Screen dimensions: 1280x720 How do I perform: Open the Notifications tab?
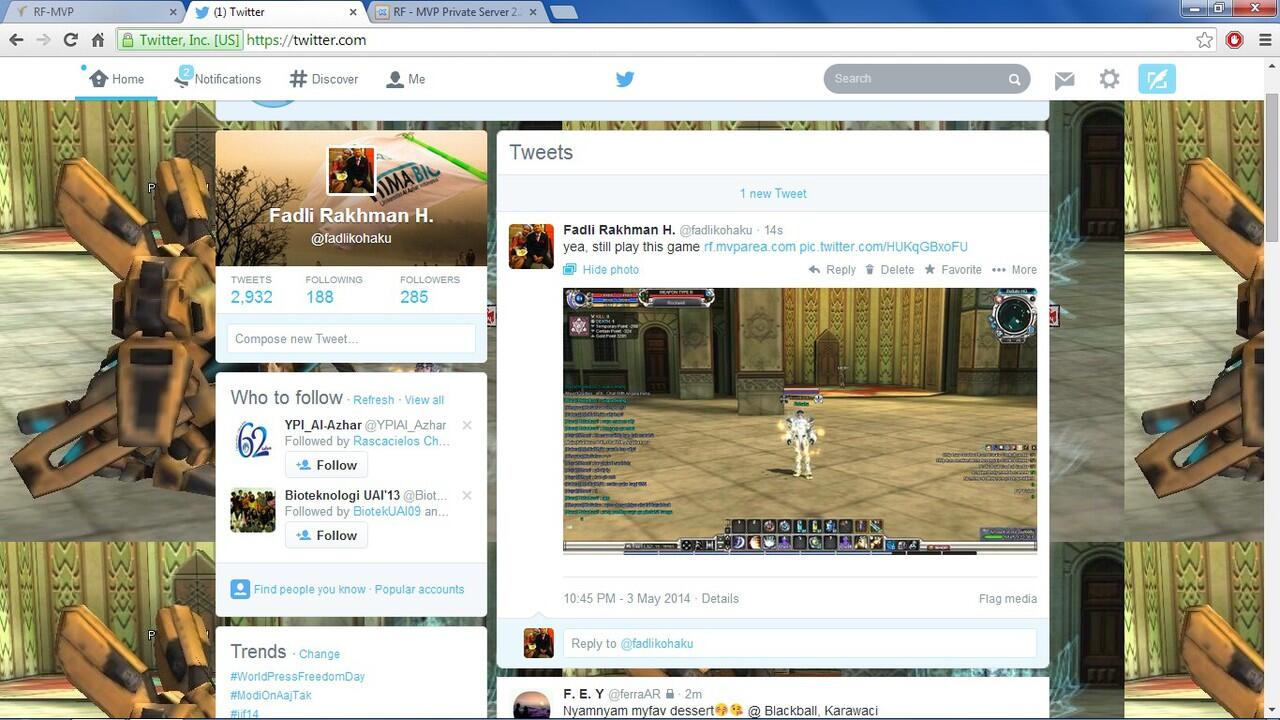click(x=217, y=79)
